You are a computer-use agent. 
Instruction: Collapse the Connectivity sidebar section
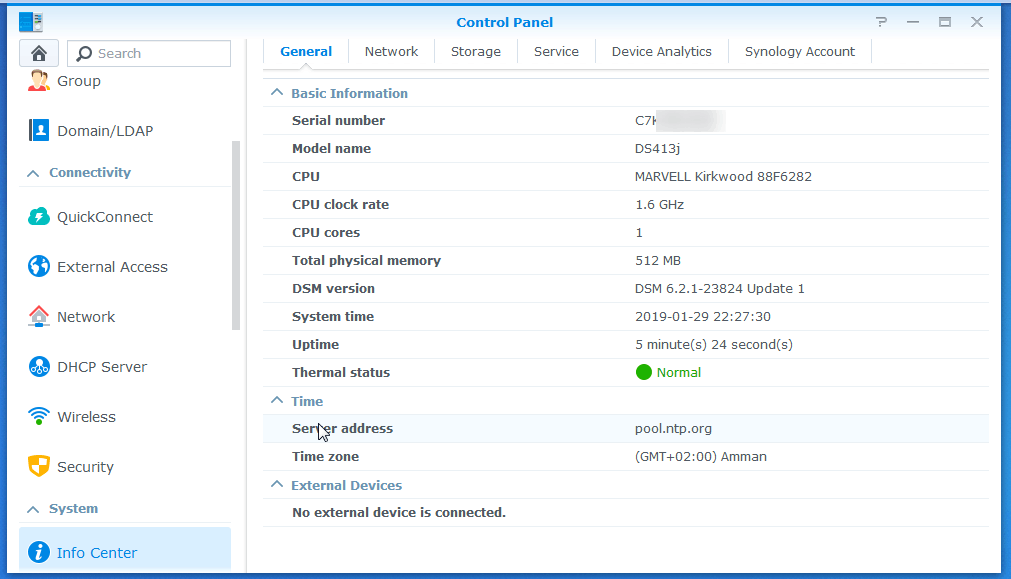[x=33, y=173]
